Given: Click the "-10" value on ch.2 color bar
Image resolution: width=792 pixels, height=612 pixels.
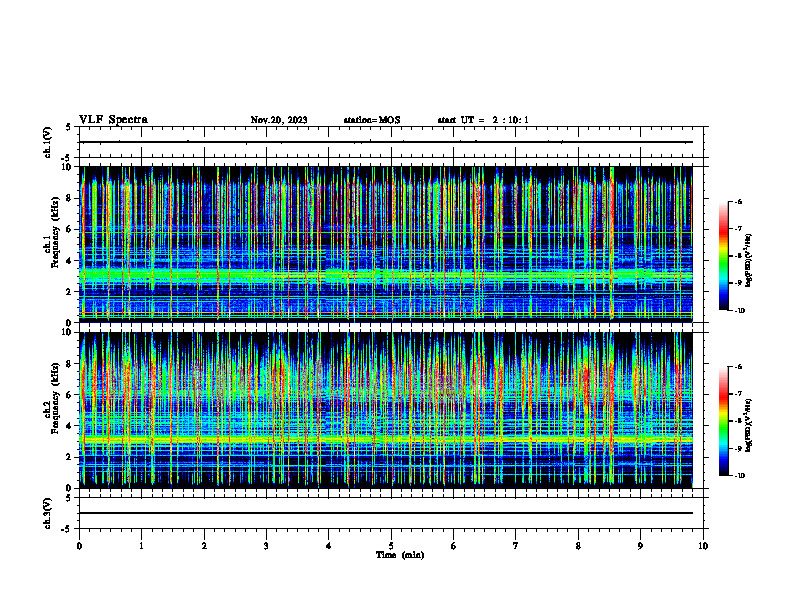Looking at the screenshot, I should click(740, 476).
